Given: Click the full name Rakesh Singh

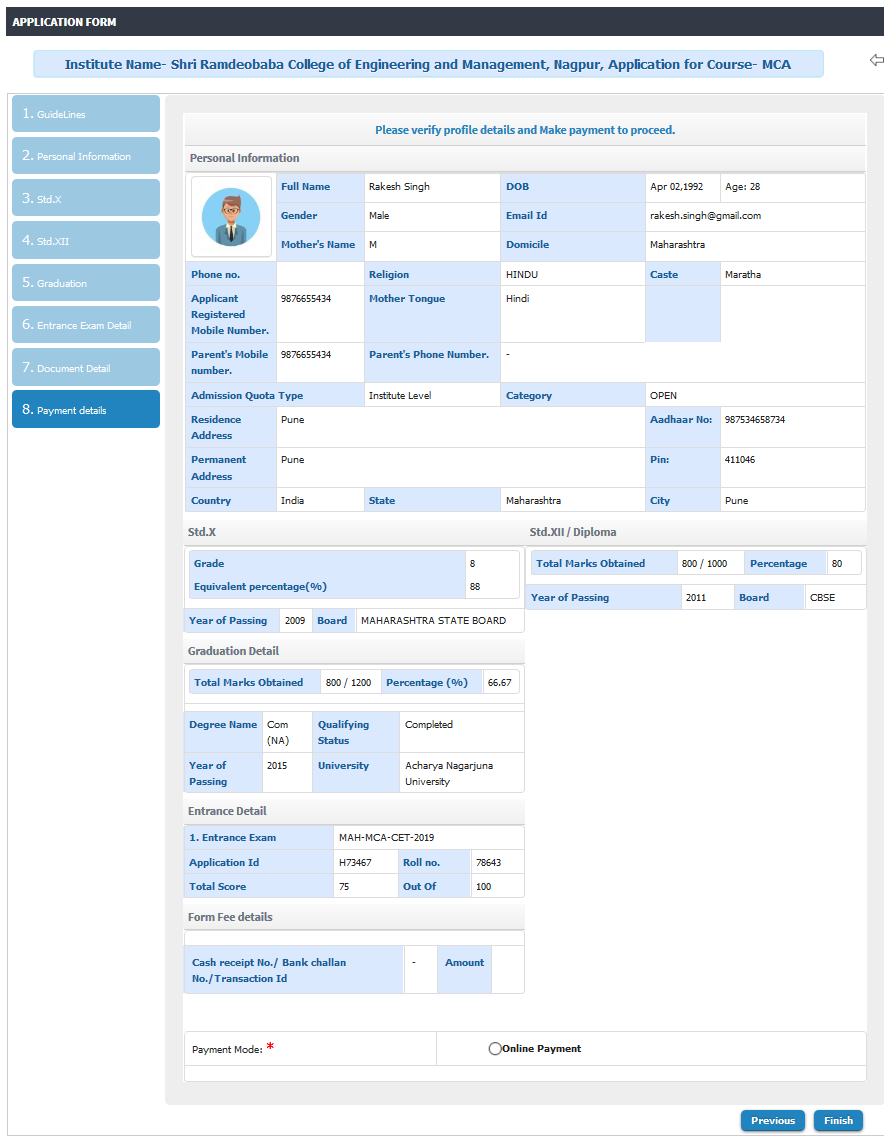Looking at the screenshot, I should click(x=399, y=186).
